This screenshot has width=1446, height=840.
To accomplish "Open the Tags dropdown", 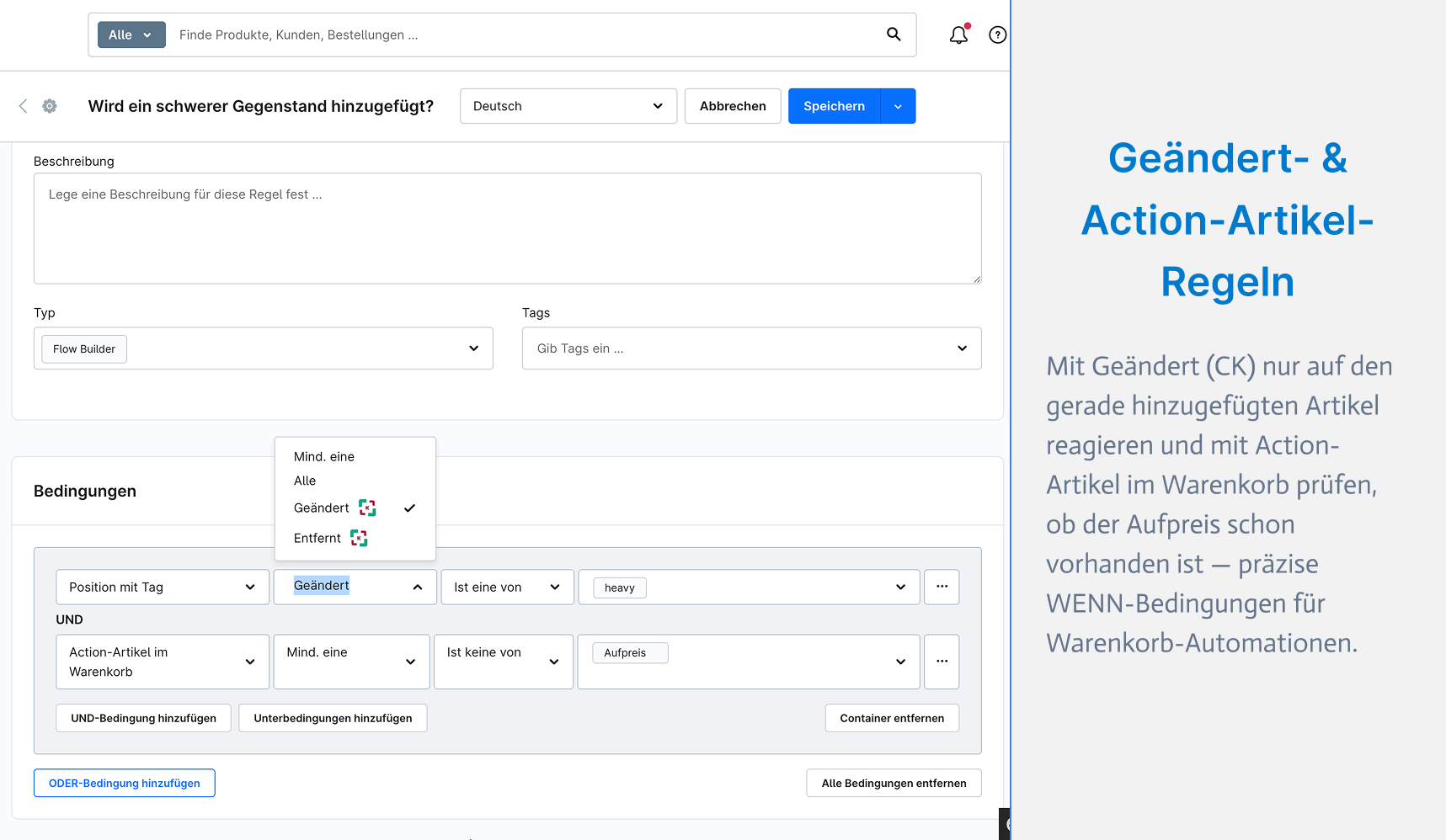I will click(752, 348).
